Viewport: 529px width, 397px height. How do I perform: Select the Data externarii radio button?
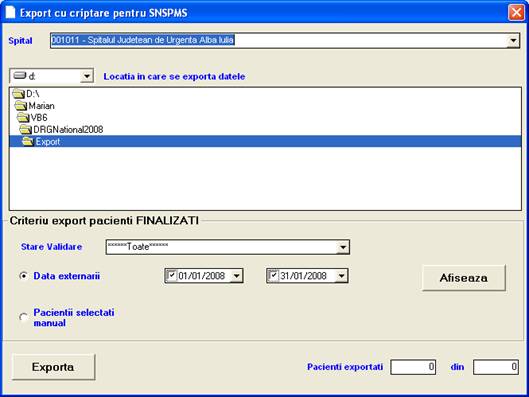pos(24,276)
